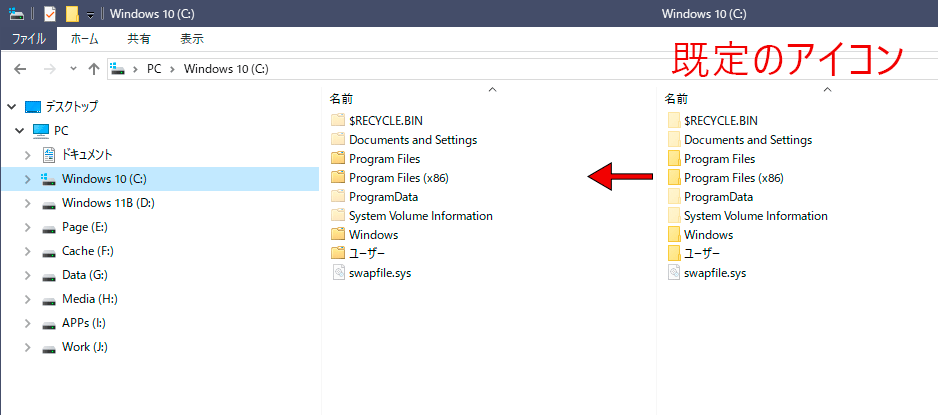Click ProgramData folder icon in right list

674,197
